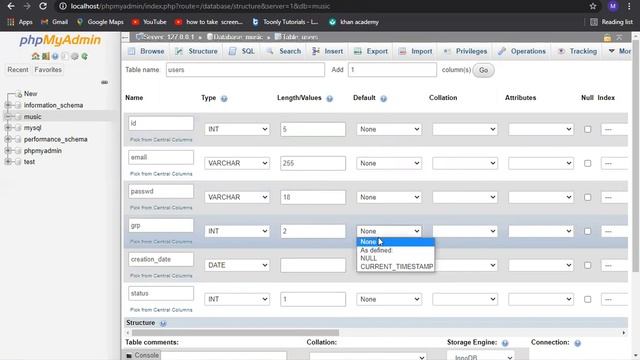This screenshot has height=360, width=640.
Task: Switch to Browse tab
Action: point(146,51)
